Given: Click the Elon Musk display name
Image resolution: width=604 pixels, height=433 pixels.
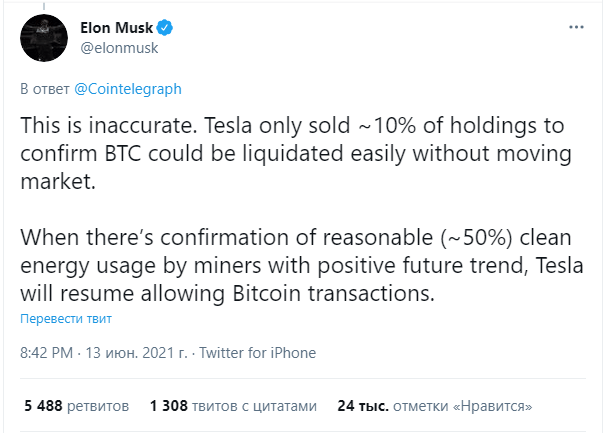Looking at the screenshot, I should point(117,28).
